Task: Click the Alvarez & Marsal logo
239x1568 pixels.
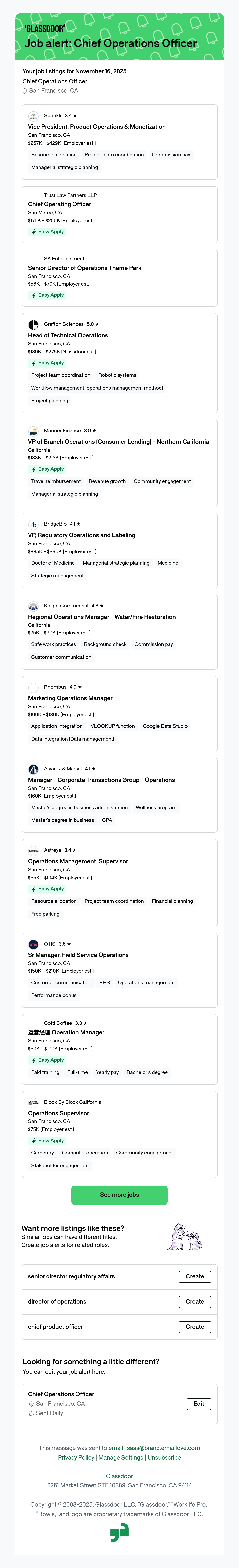Action: point(33,769)
